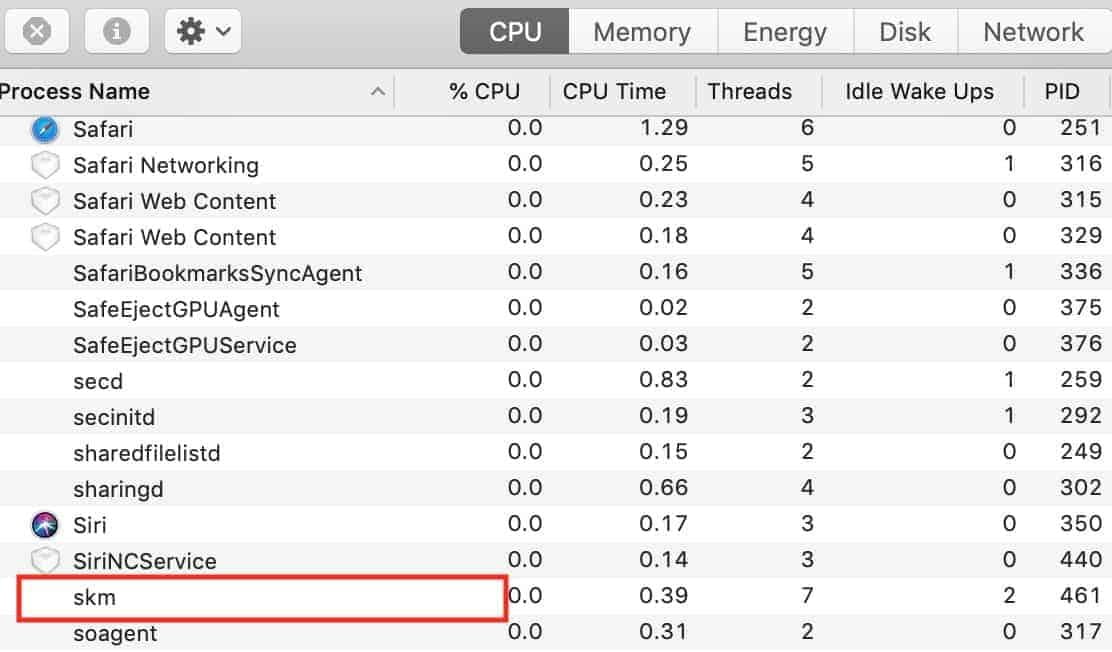
Task: Switch to the Memory tab
Action: [x=642, y=32]
